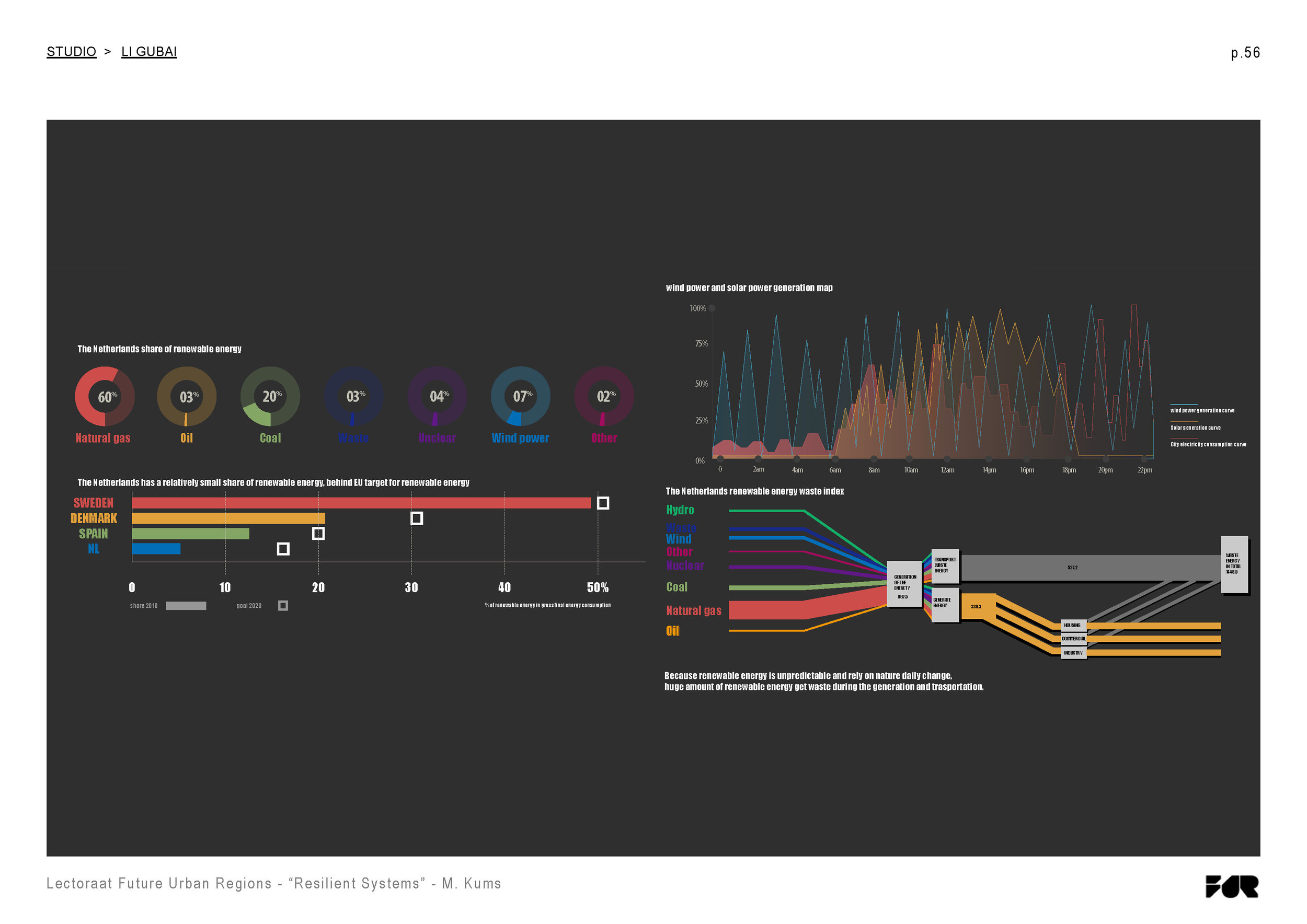Viewport: 1307px width, 924px height.
Task: Click Sweden's goal 2020 square marker
Action: 603,503
